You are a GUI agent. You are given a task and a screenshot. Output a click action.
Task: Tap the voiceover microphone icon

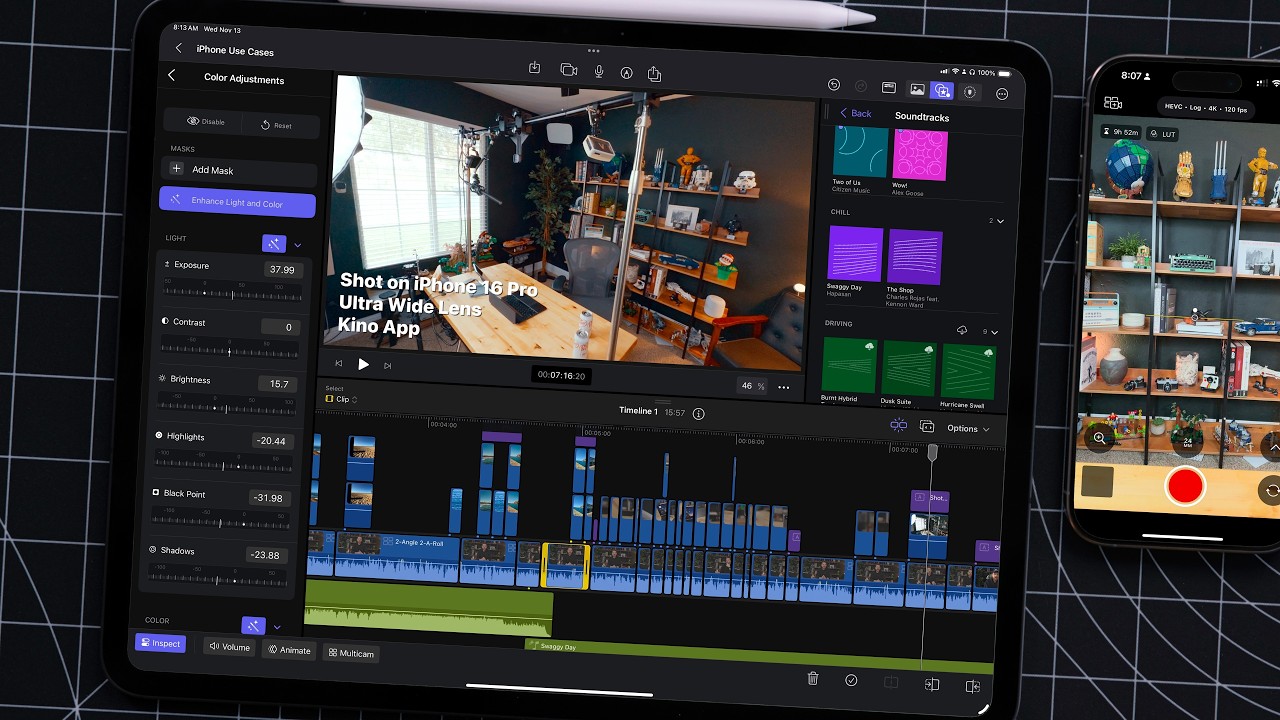[x=599, y=71]
